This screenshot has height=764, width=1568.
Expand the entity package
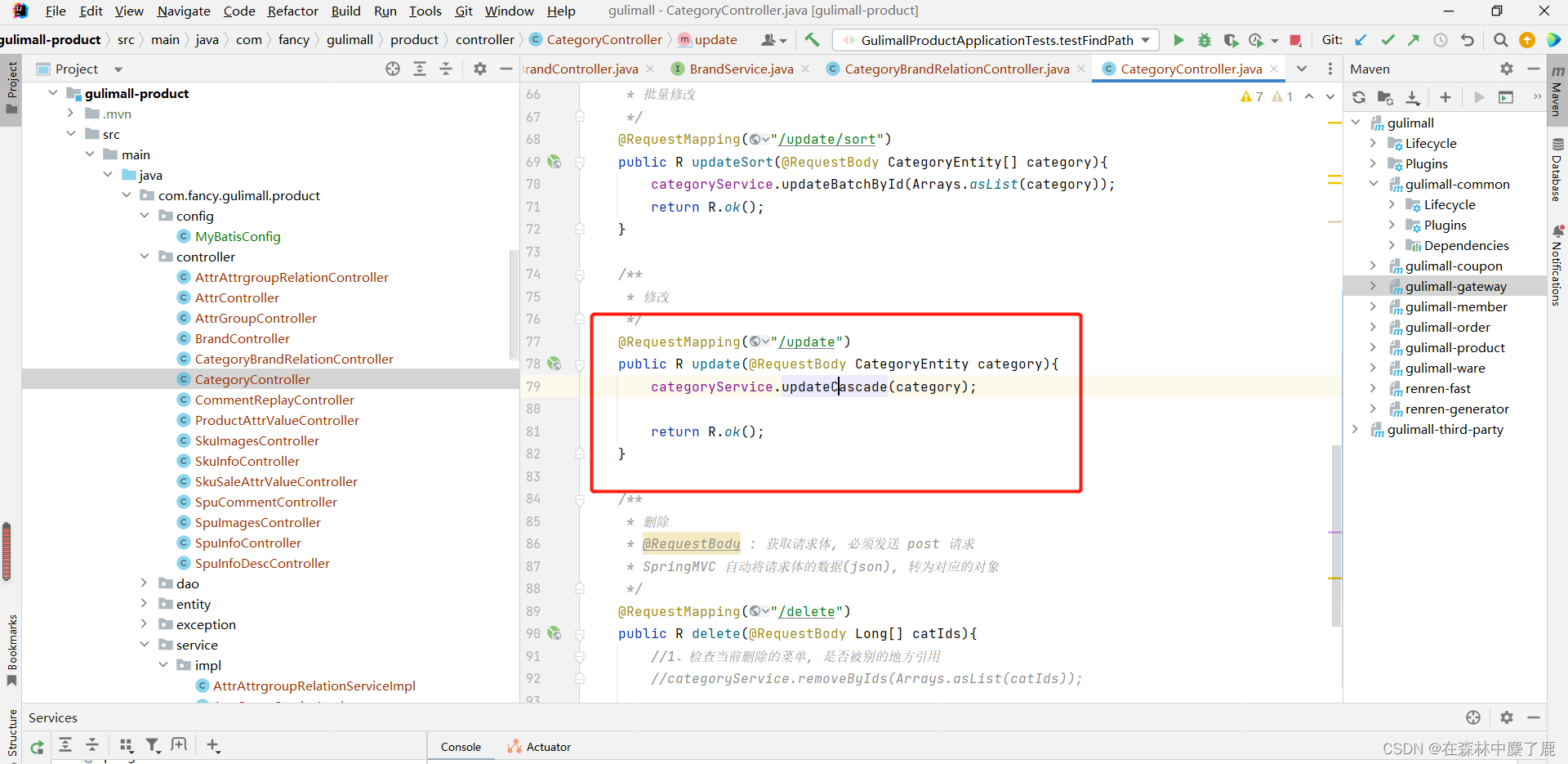pos(145,604)
